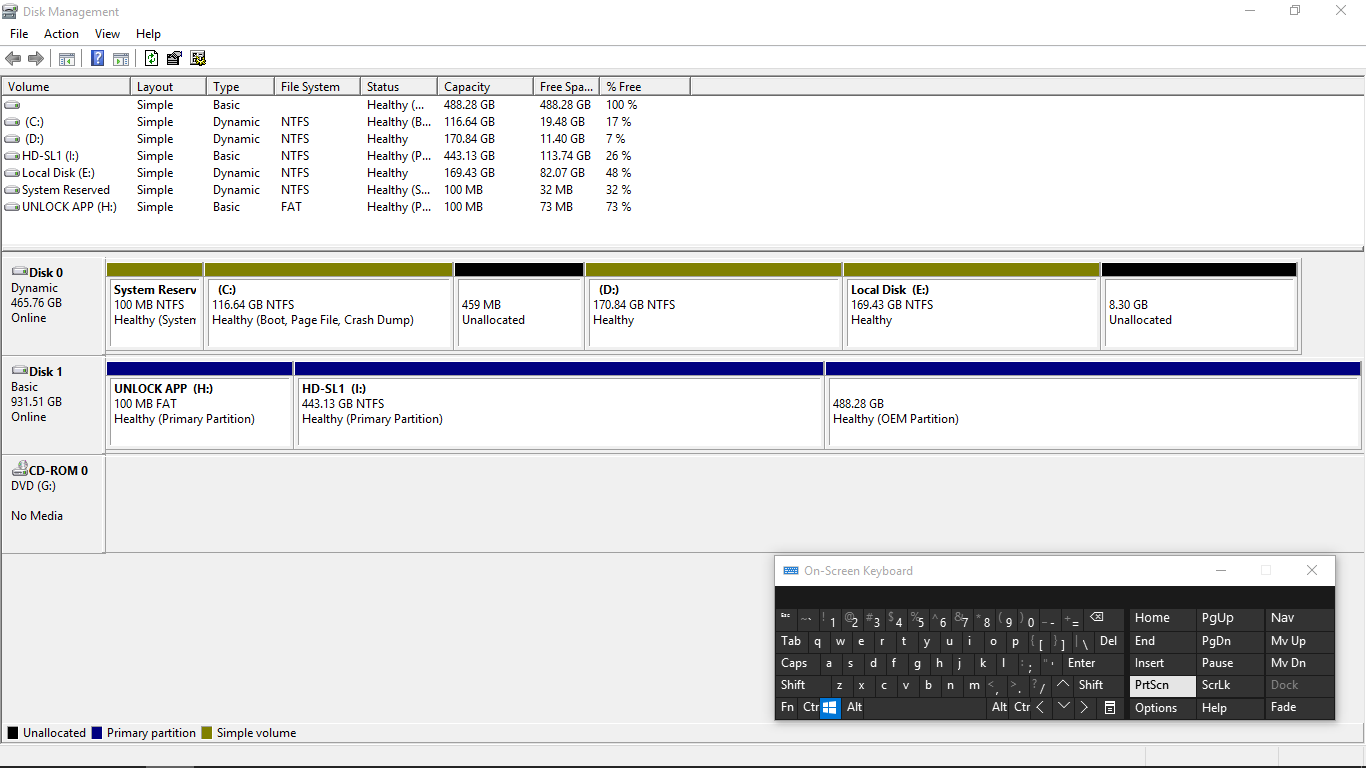1366x768 pixels.
Task: Tap the up arrow key on On-Screen Keyboard
Action: coord(1064,685)
